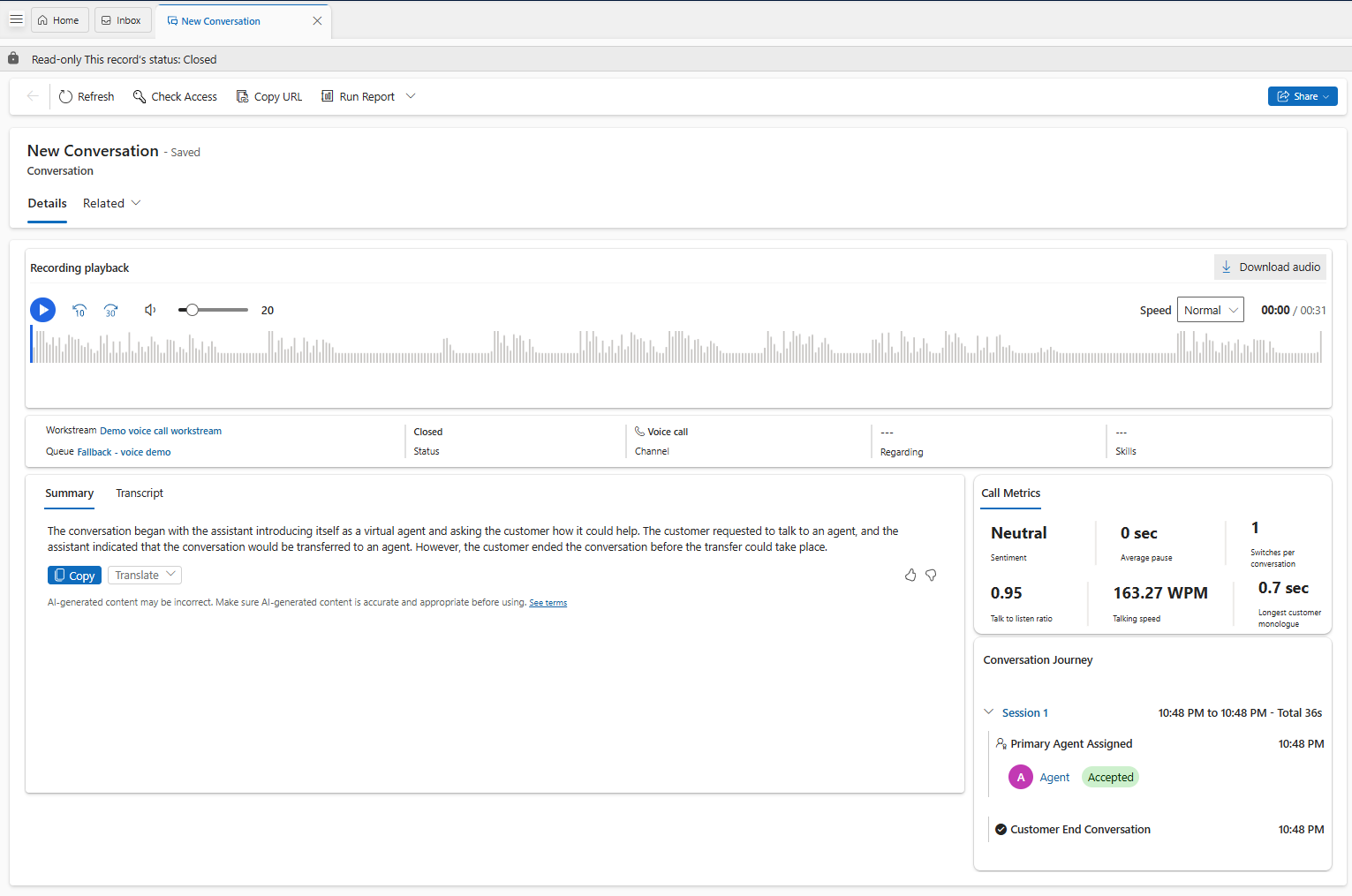
Task: Collapse the Session 1 chevron
Action: [x=989, y=712]
